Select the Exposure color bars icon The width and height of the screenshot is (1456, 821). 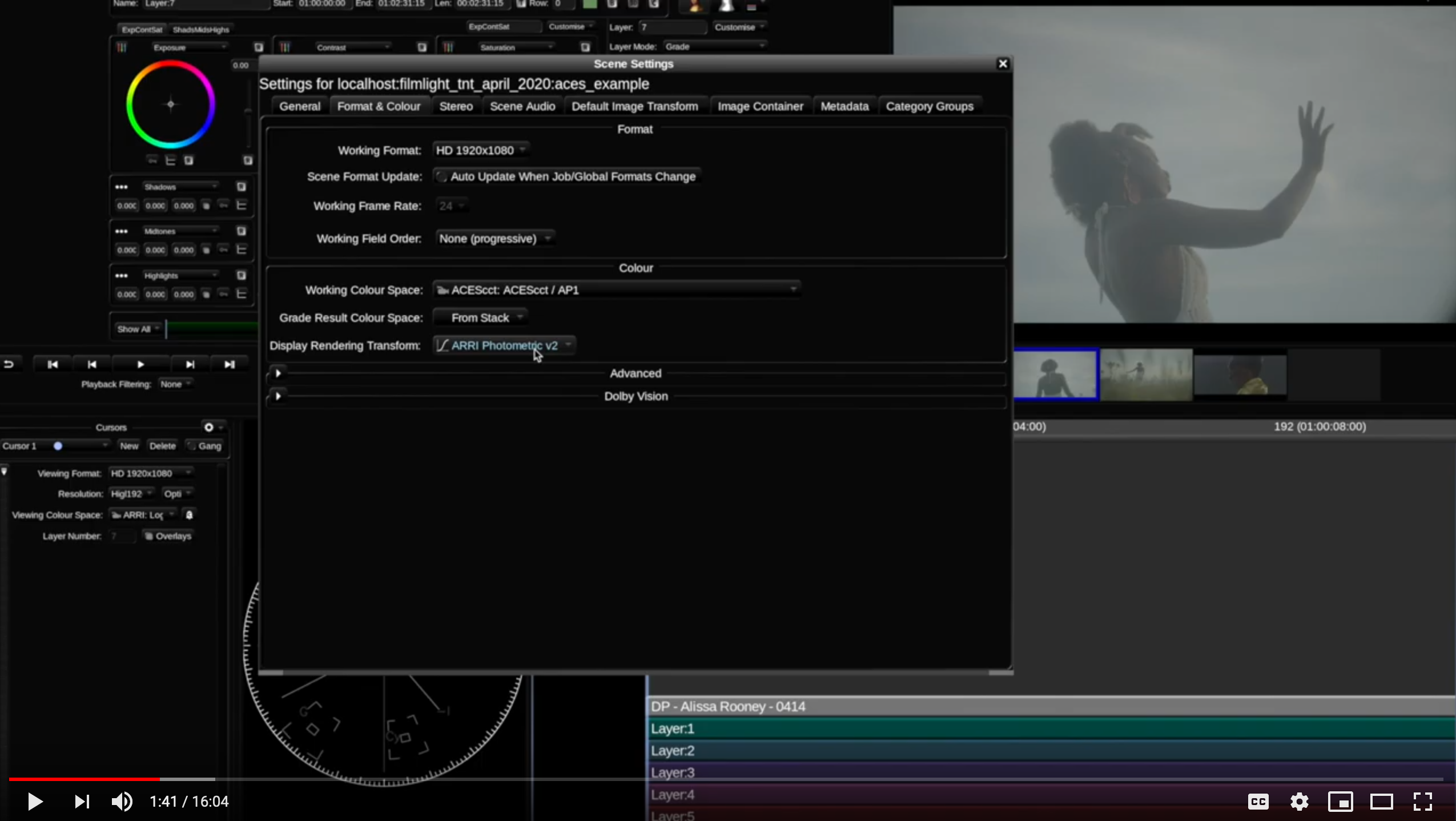point(122,47)
